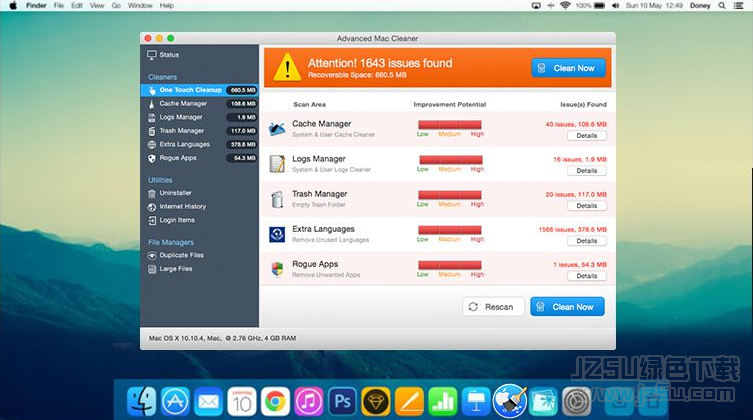Click the volume icon in menu bar
Viewport: 753px width, 420px height.
point(615,6)
